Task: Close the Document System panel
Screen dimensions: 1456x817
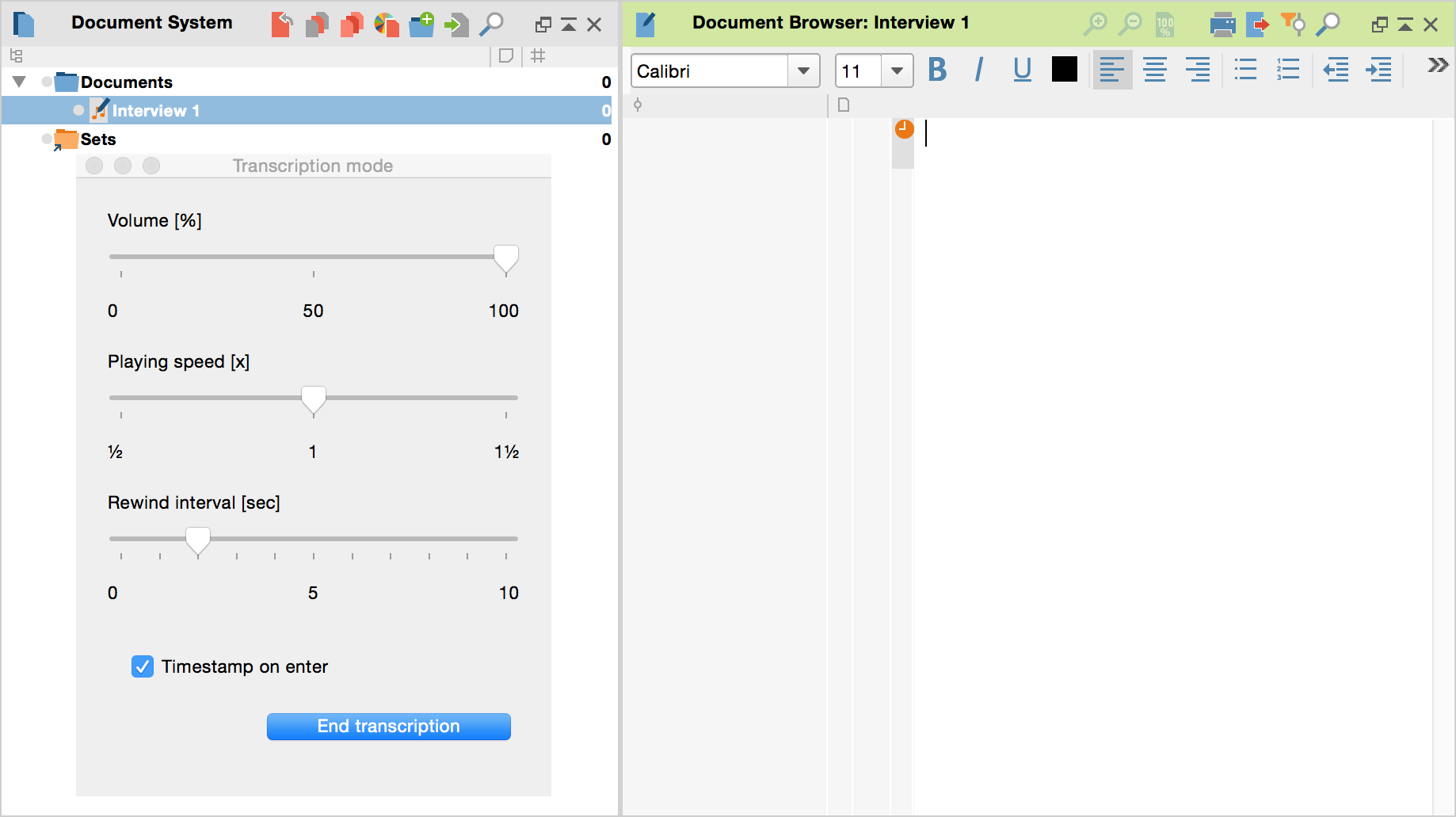Action: click(x=594, y=25)
